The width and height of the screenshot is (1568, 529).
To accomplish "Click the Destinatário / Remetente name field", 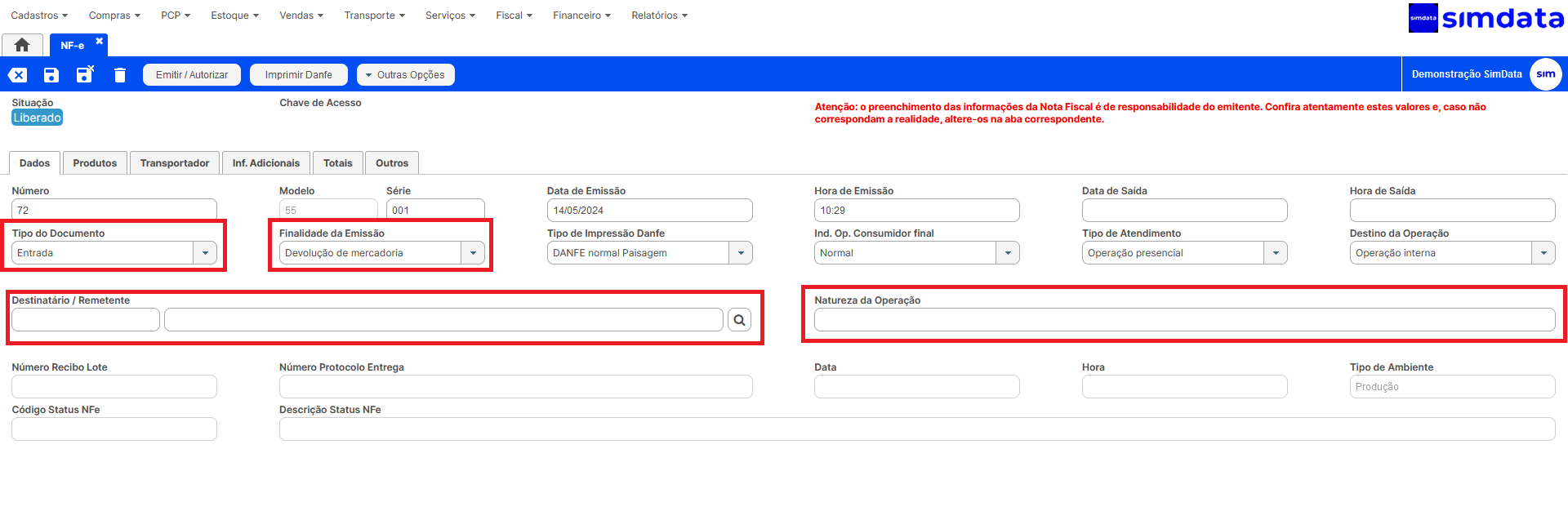I will 443,320.
